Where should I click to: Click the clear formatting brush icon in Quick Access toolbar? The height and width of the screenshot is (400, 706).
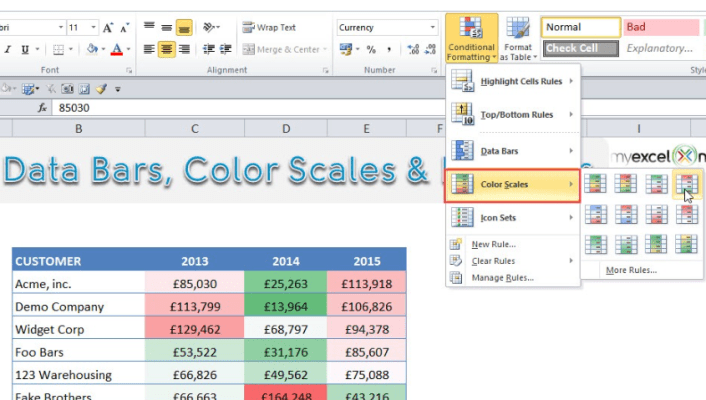point(101,89)
